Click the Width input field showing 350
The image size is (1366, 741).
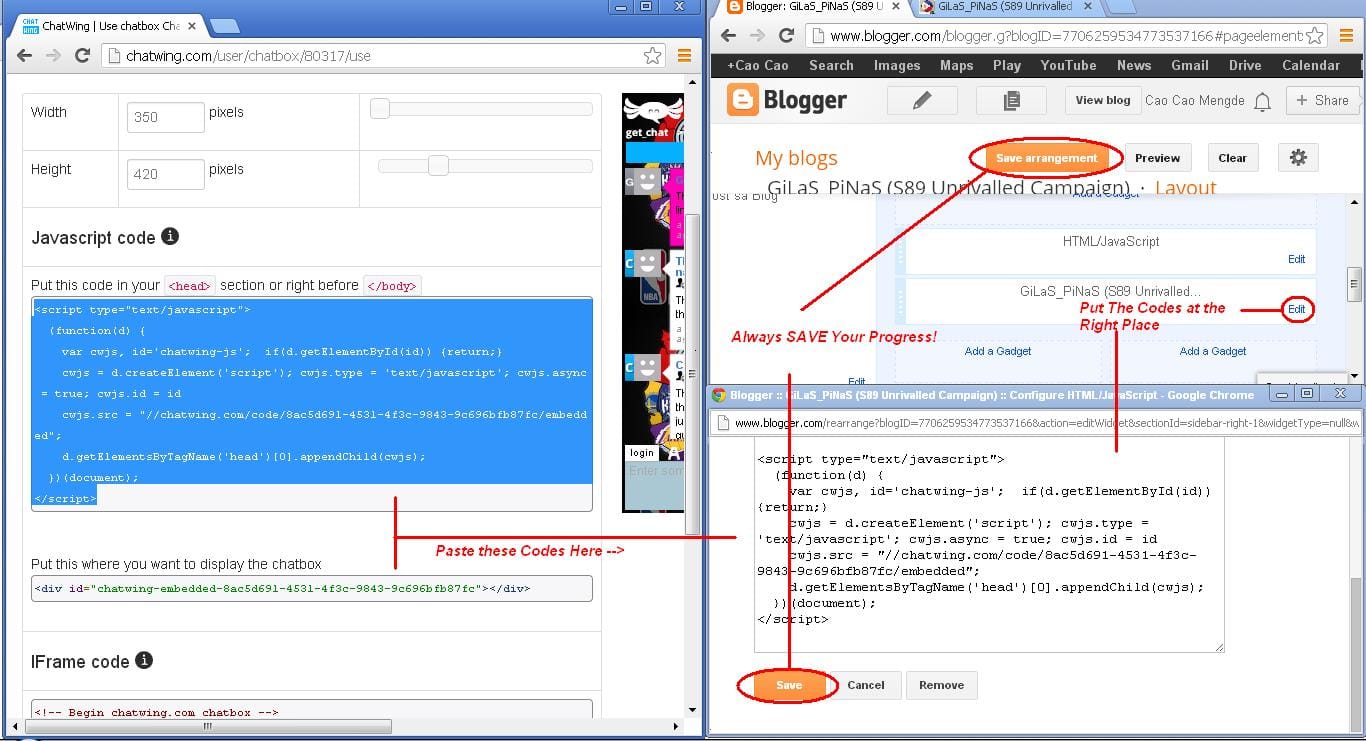pyautogui.click(x=165, y=117)
